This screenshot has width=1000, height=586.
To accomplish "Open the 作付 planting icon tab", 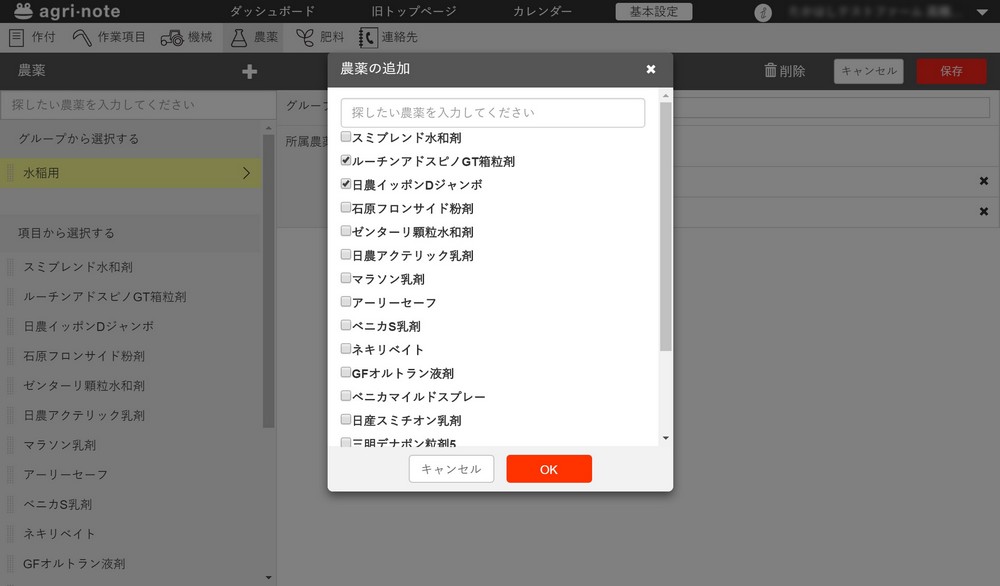I will click(16, 38).
